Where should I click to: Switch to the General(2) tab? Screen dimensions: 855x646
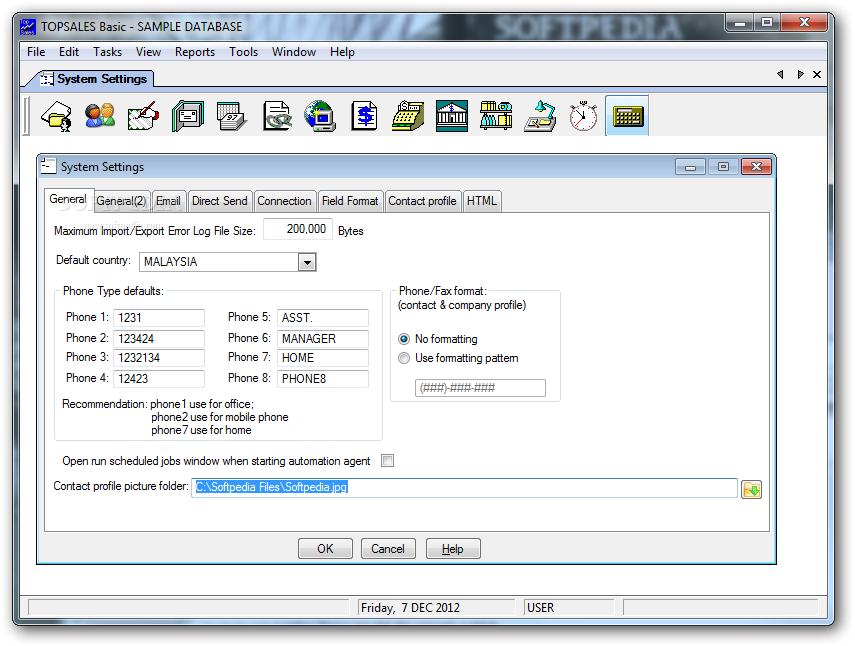[122, 201]
